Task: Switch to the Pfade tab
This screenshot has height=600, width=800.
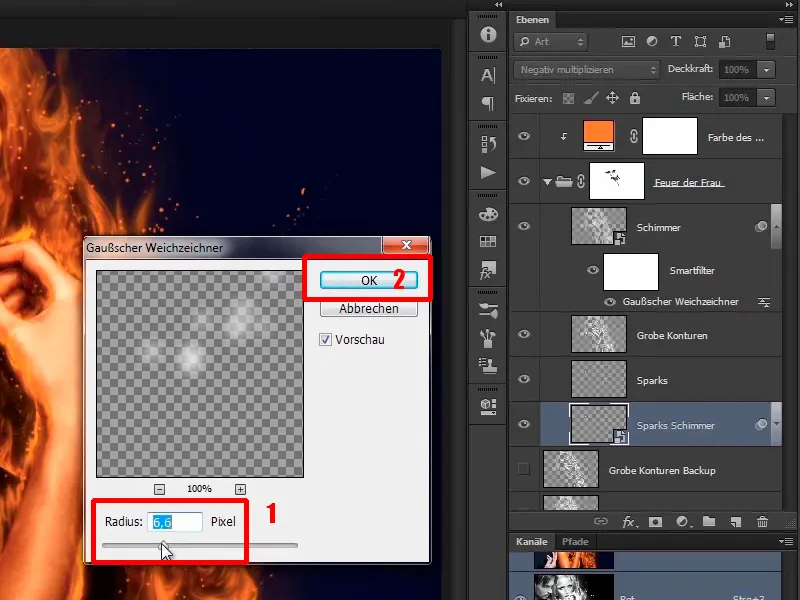Action: pyautogui.click(x=575, y=541)
